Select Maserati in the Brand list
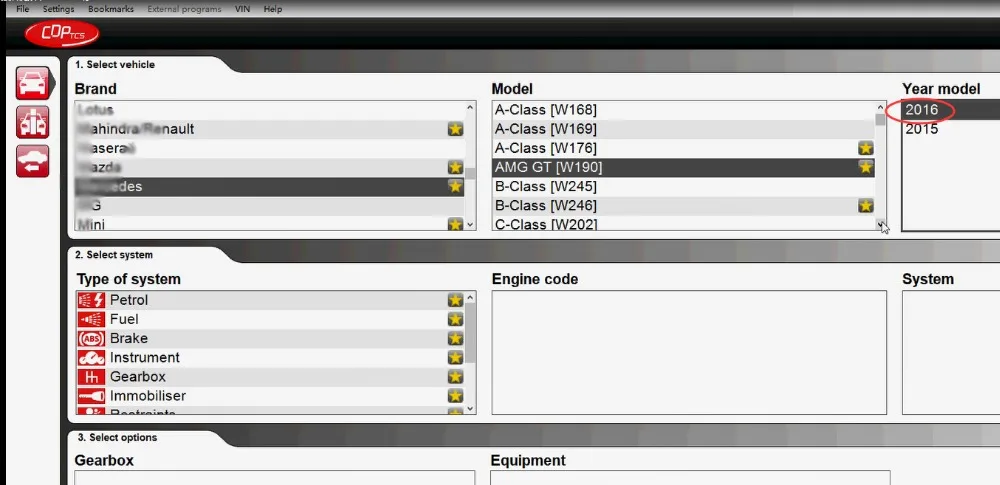 click(x=270, y=148)
